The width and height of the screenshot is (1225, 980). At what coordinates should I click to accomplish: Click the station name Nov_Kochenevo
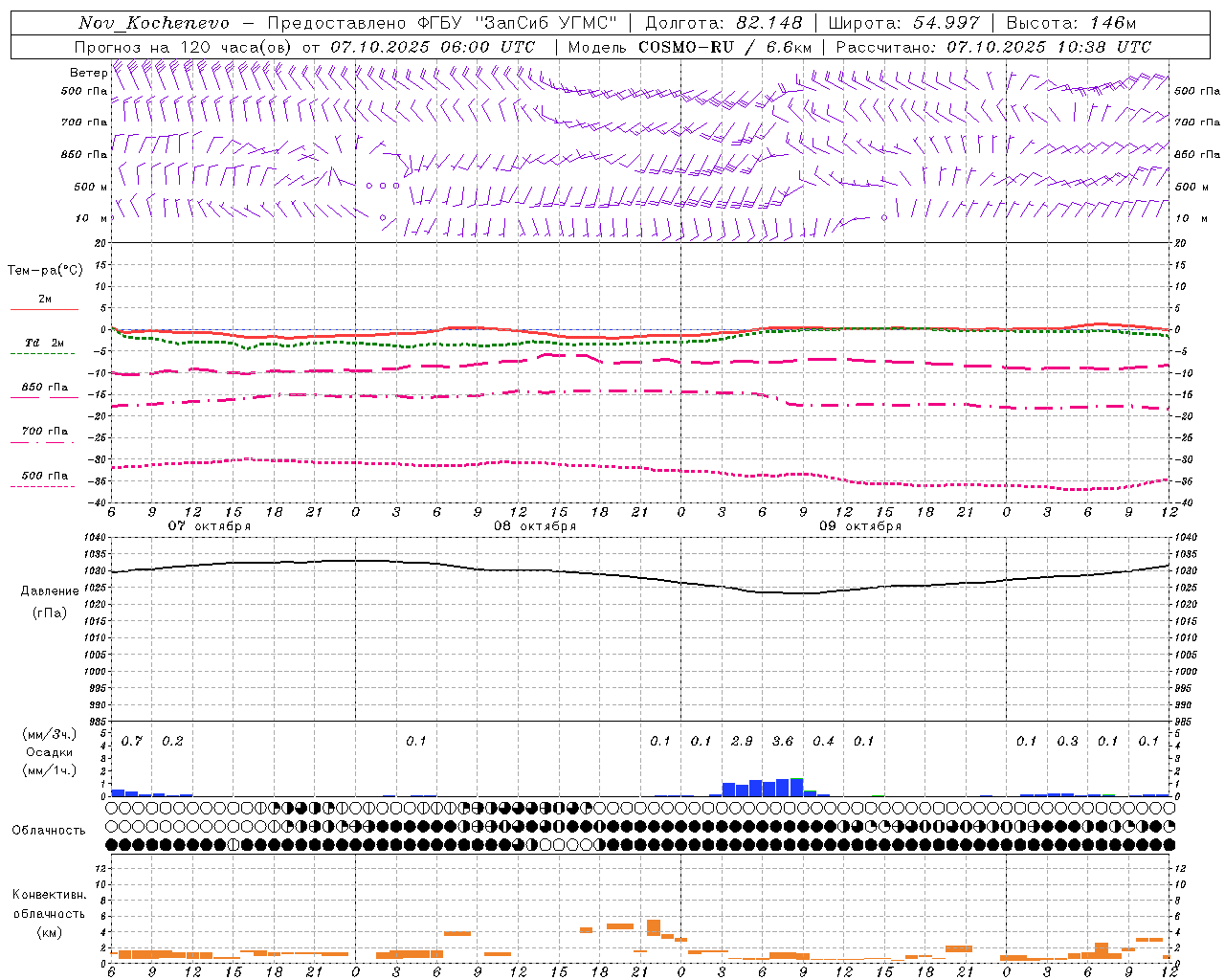pos(154,23)
